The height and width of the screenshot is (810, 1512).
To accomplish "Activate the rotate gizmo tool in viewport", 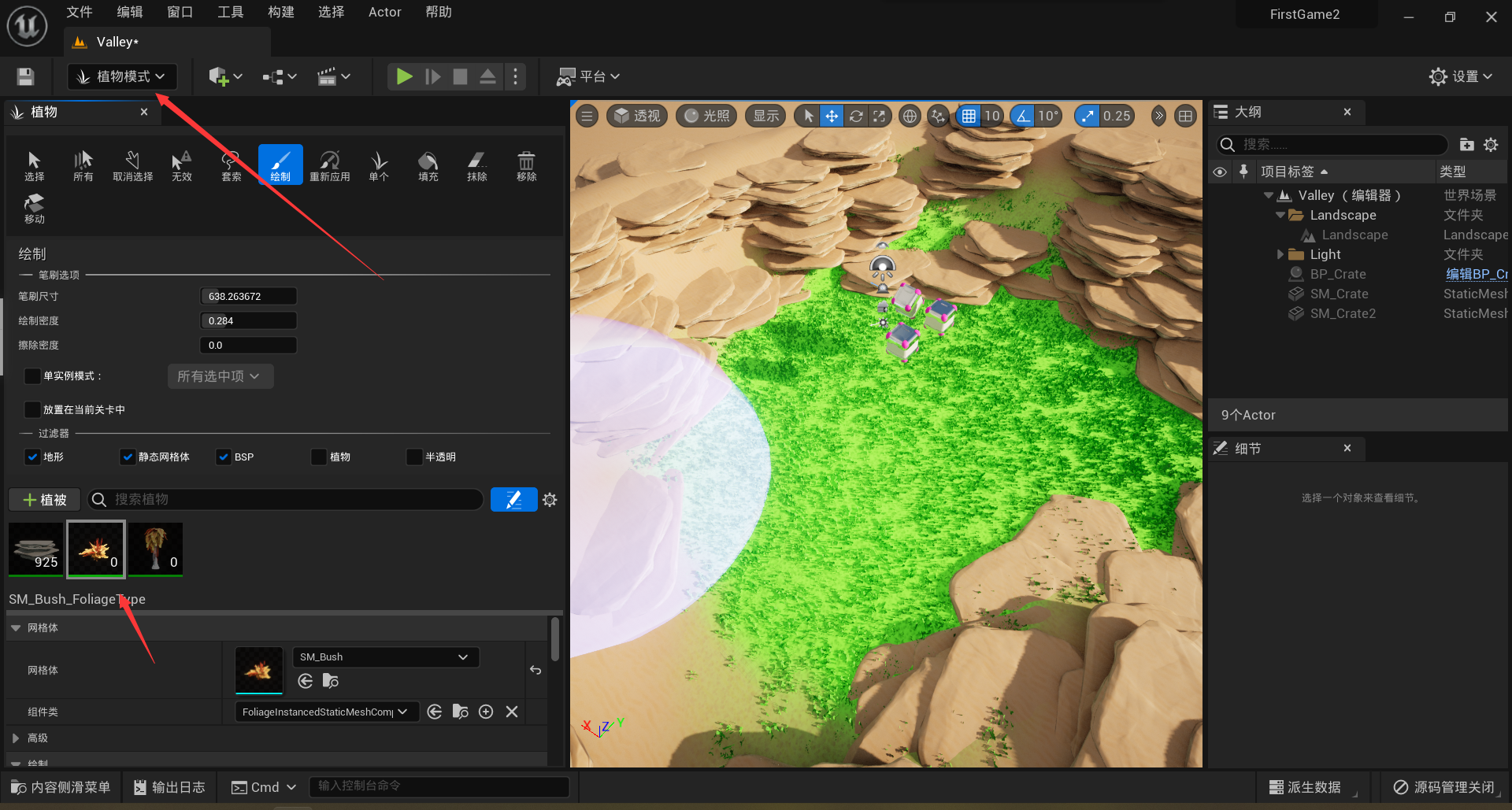I will click(x=856, y=117).
